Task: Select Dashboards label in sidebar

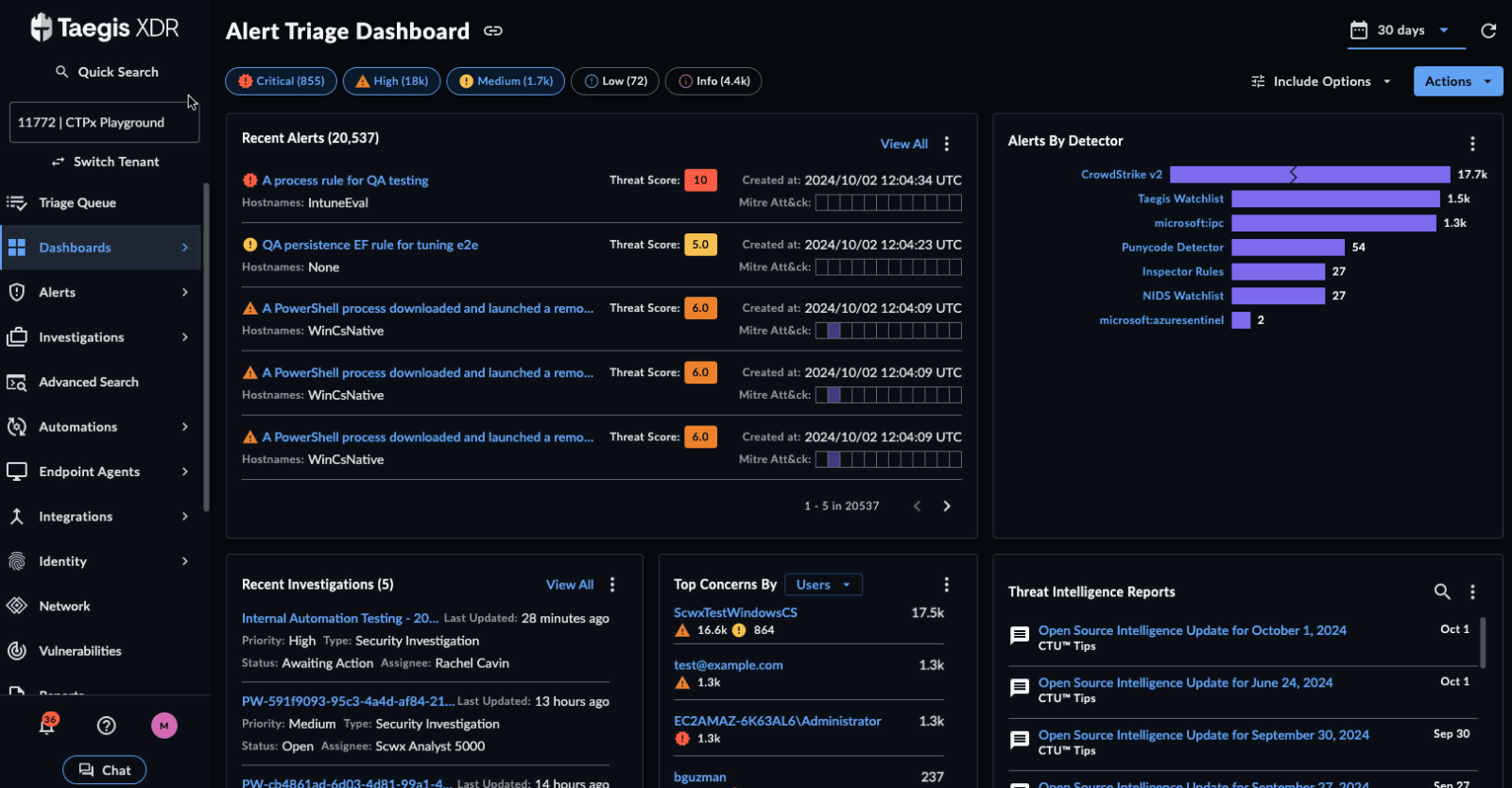Action: click(x=75, y=248)
